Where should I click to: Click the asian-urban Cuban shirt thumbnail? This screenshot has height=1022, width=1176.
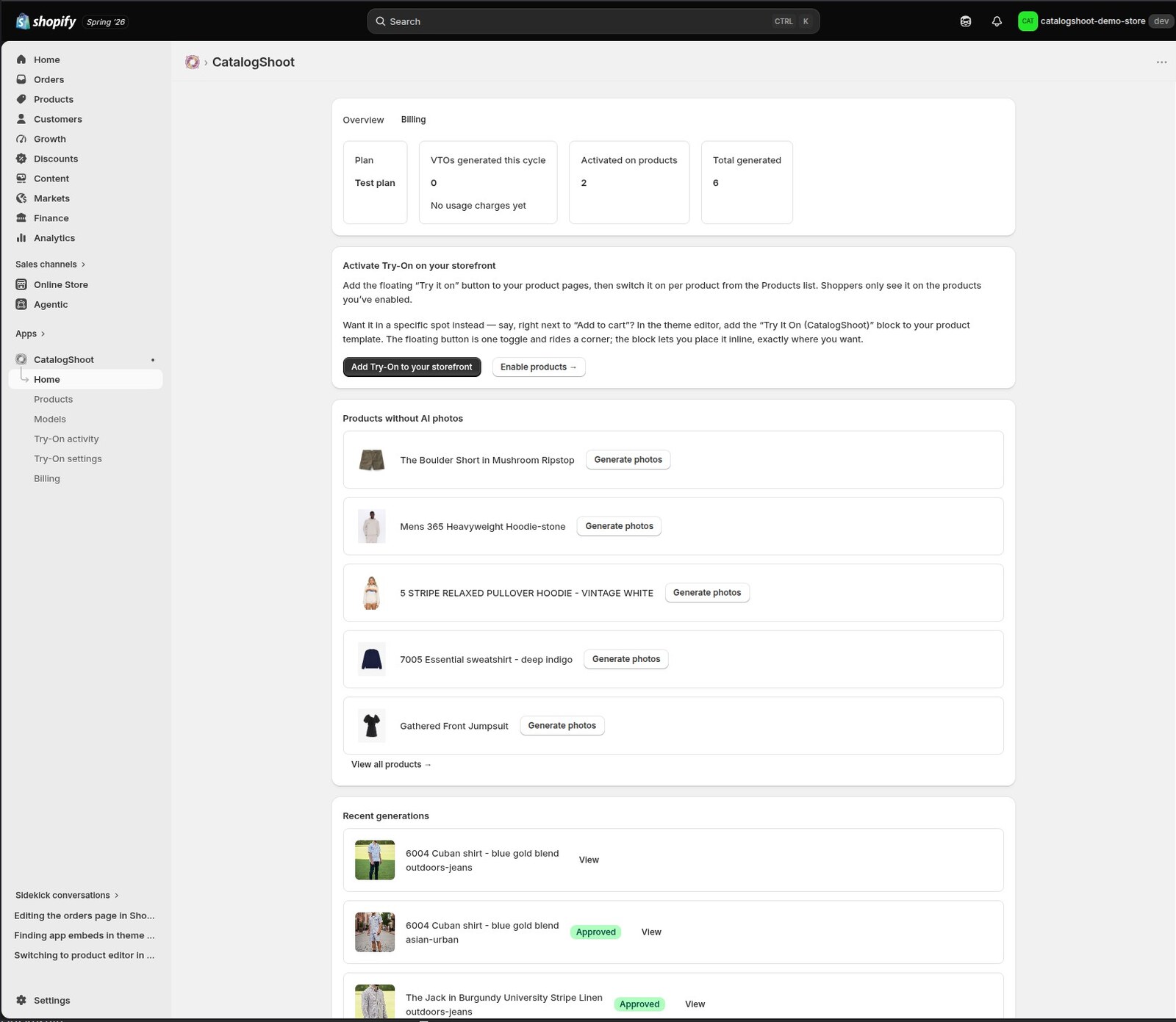[x=375, y=932]
